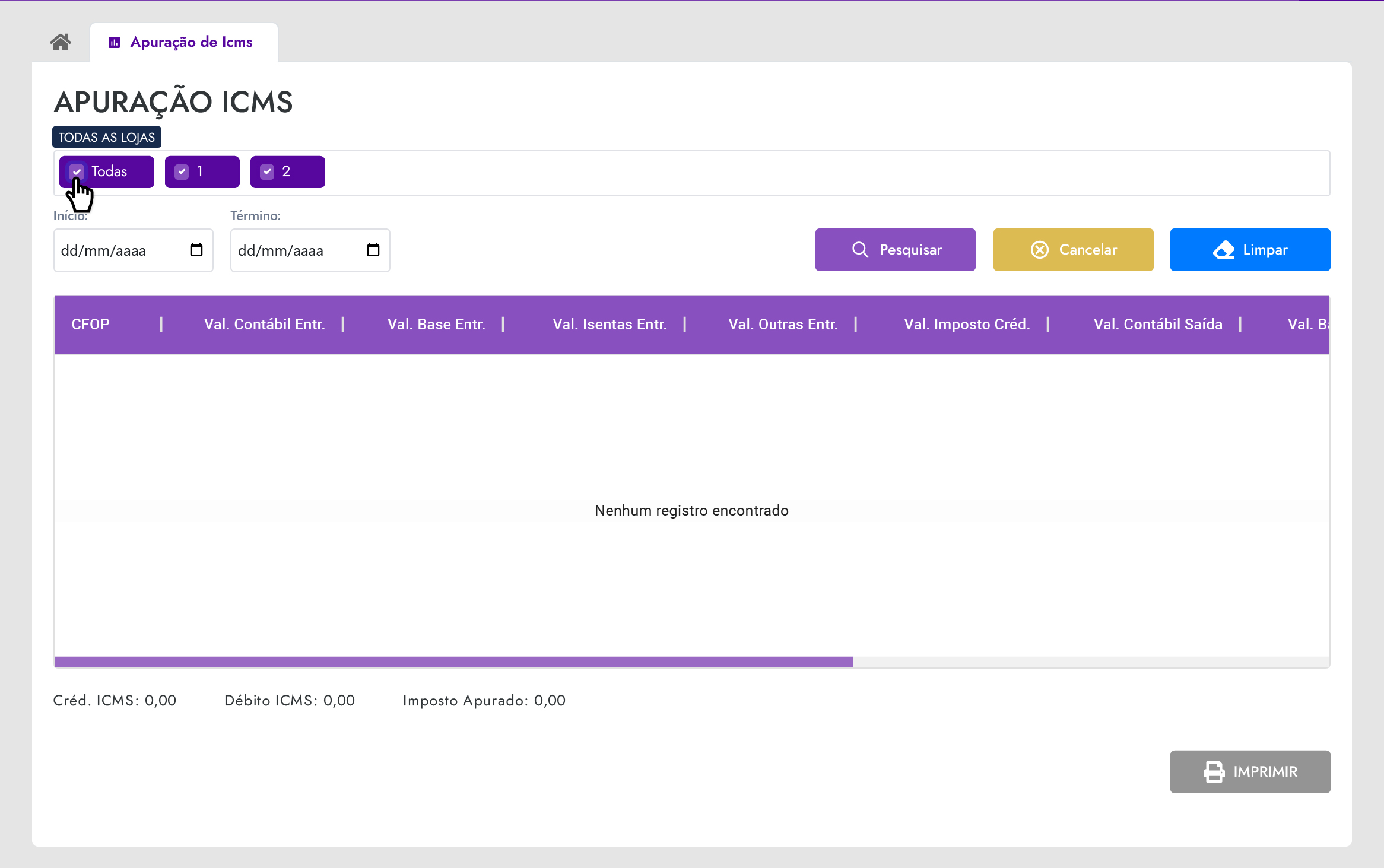This screenshot has height=868, width=1384.
Task: Click the chart icon in Apuração tab
Action: (x=115, y=43)
